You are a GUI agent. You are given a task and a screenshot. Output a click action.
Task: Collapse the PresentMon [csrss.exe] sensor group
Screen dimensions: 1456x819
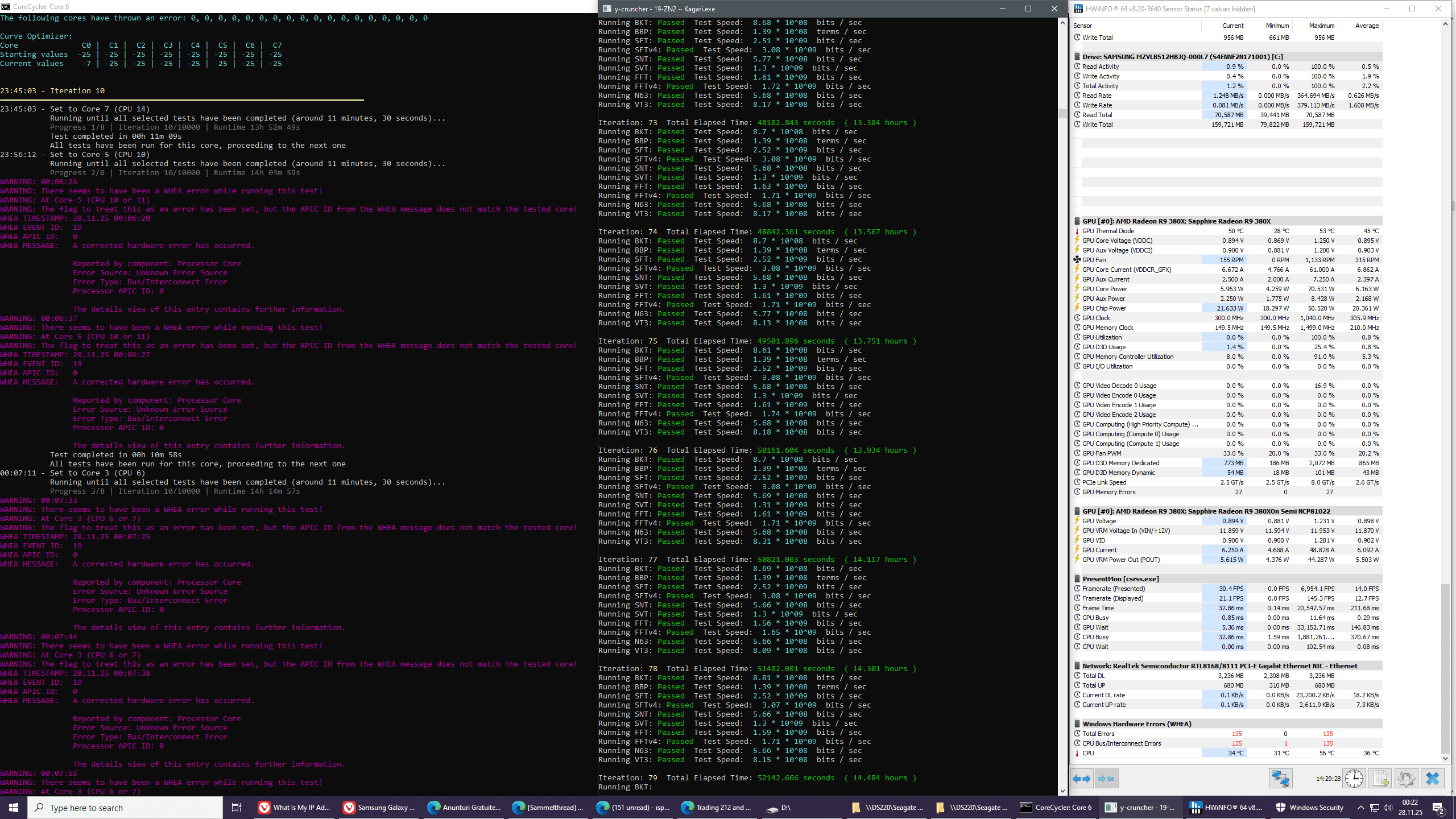[1077, 579]
